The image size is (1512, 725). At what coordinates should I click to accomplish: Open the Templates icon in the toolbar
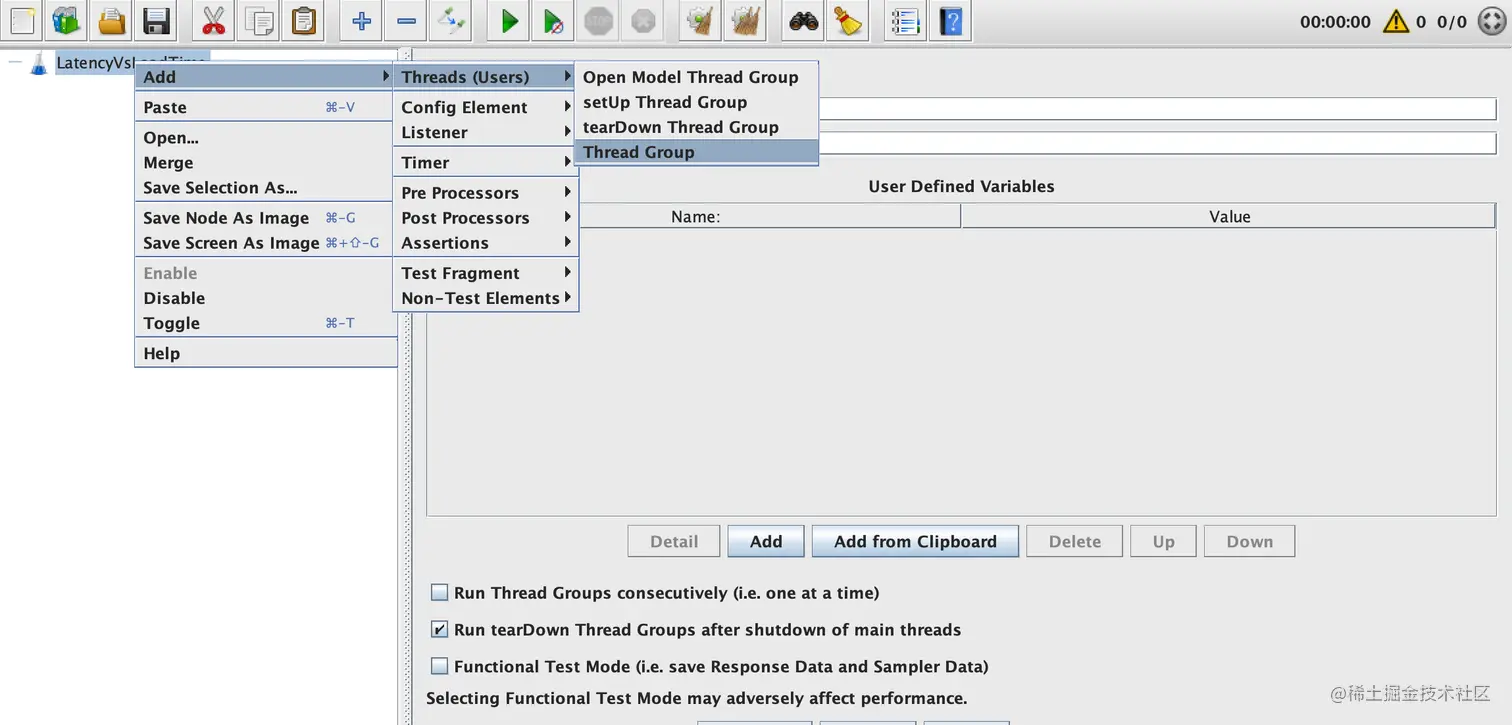point(67,20)
